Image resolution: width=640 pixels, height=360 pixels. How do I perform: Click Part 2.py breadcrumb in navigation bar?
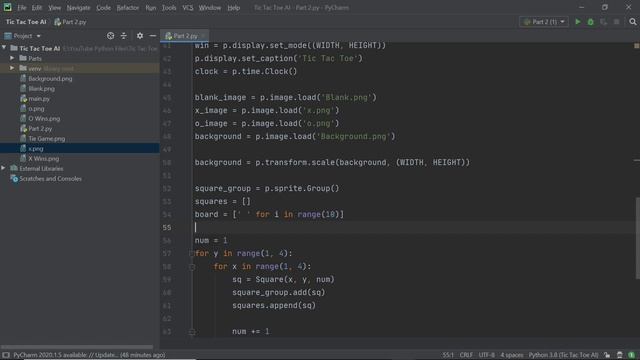[70, 22]
